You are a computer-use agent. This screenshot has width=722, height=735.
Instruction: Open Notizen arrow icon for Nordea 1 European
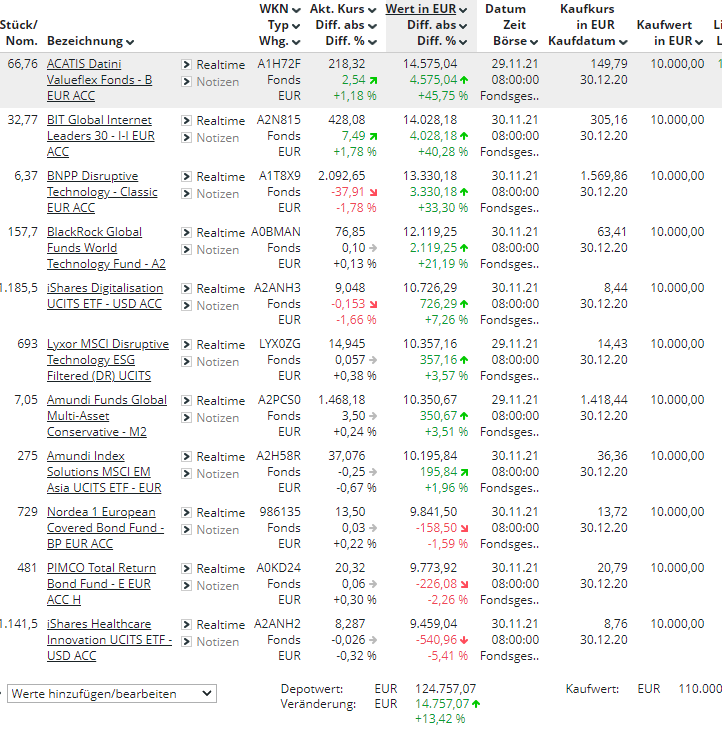tap(186, 530)
